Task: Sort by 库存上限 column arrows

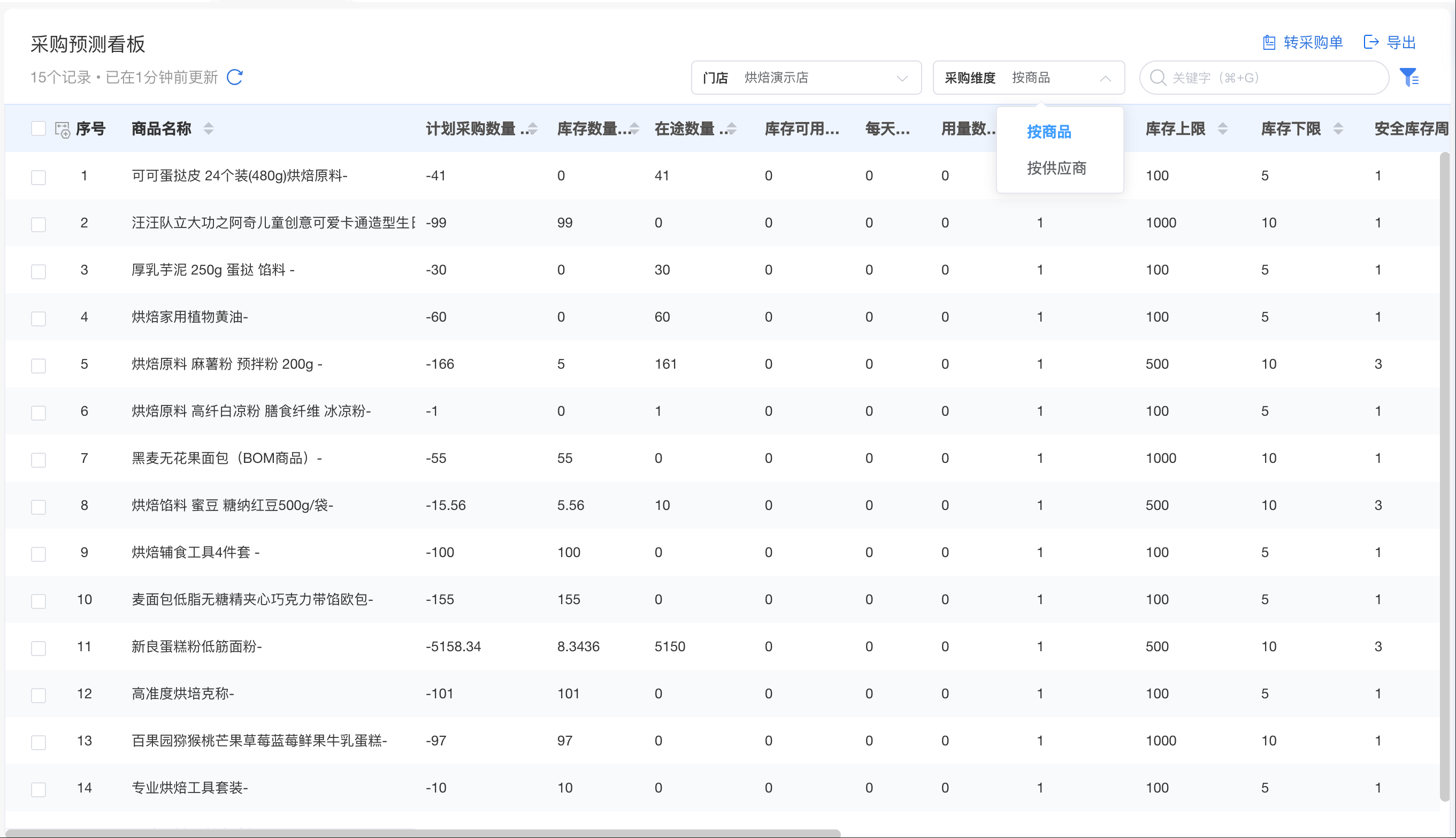Action: (1223, 129)
